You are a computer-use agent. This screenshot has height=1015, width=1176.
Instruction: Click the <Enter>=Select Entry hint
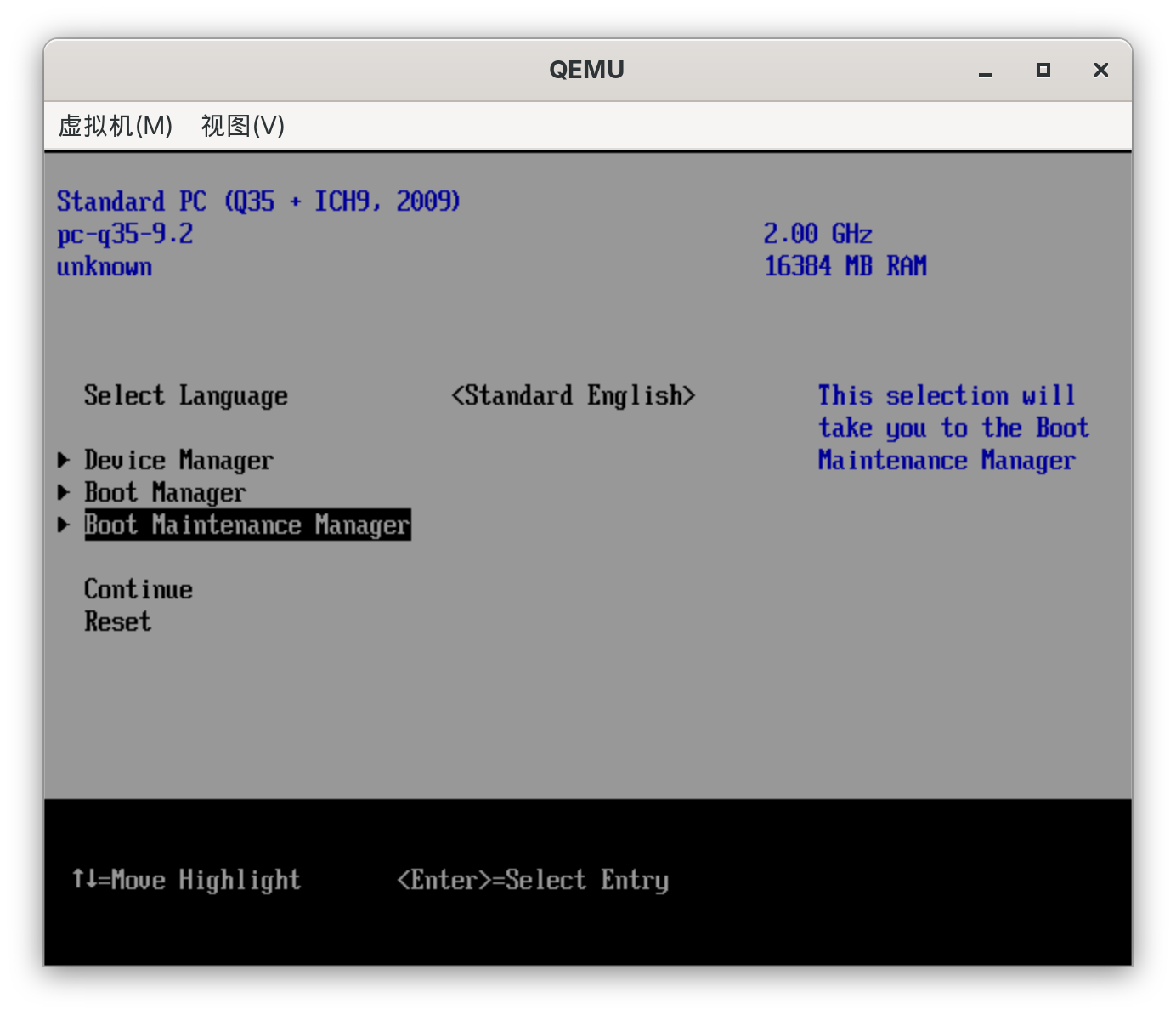pos(533,880)
